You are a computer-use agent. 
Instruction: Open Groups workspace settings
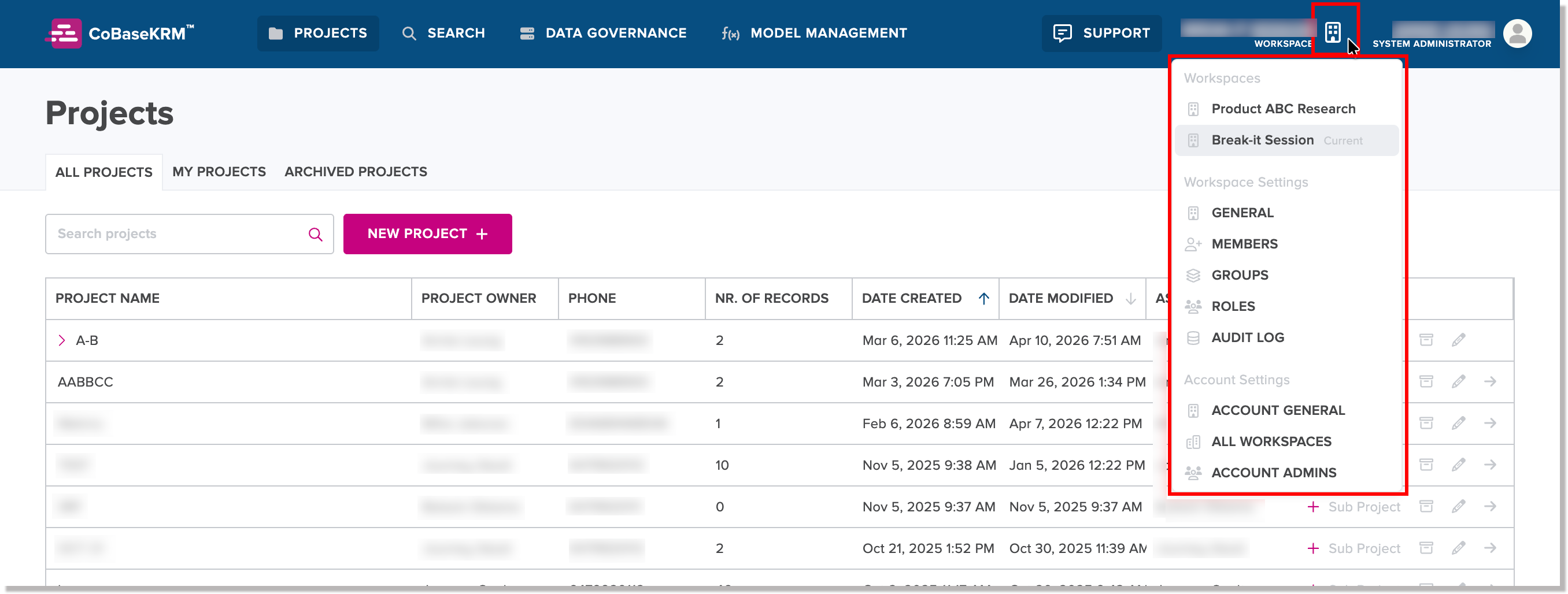(1286, 275)
